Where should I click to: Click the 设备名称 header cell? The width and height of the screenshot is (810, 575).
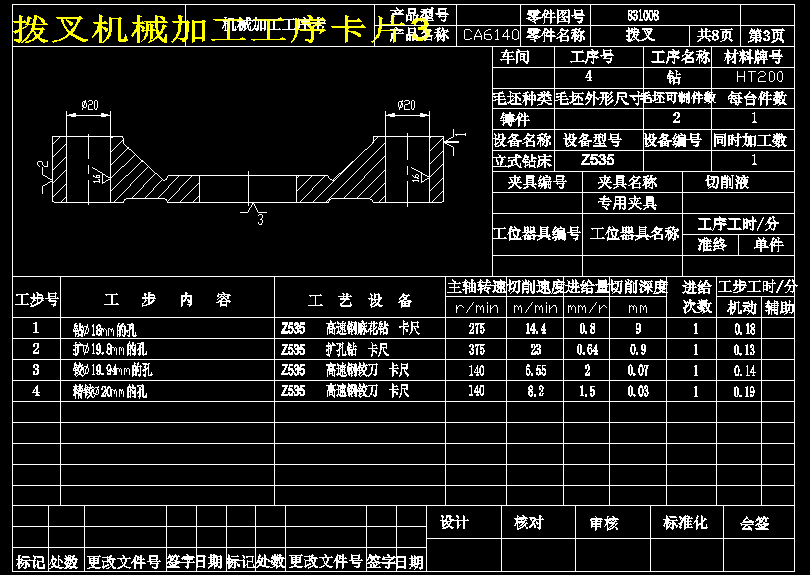(523, 140)
